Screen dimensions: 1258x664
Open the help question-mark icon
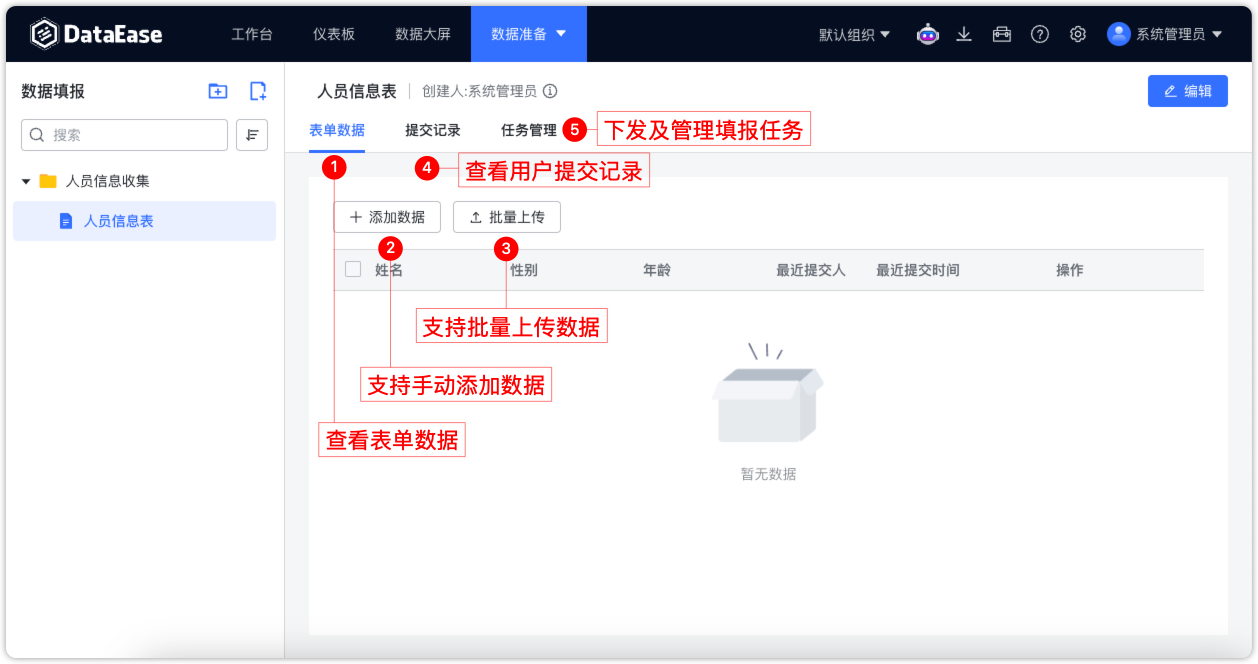pyautogui.click(x=1040, y=33)
